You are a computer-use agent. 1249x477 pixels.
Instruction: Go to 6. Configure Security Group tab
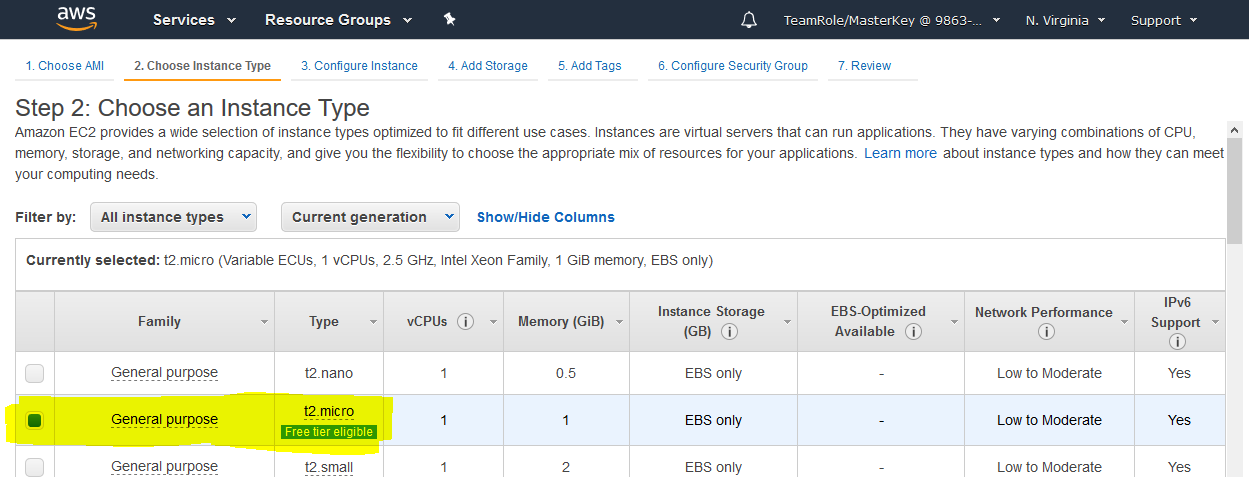[x=733, y=66]
